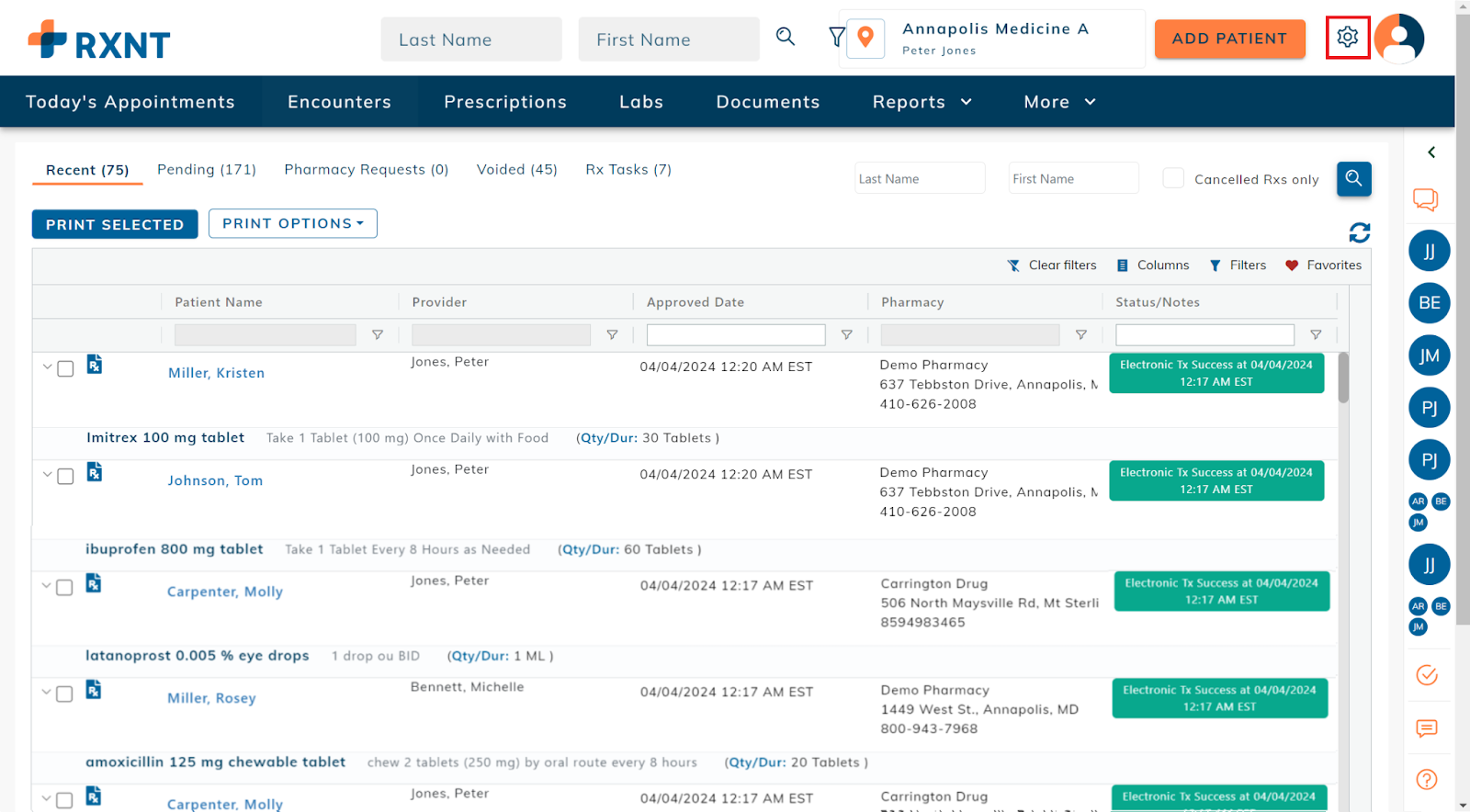Enable Cancelled Rxs only checkbox
The image size is (1470, 812).
tap(1173, 178)
